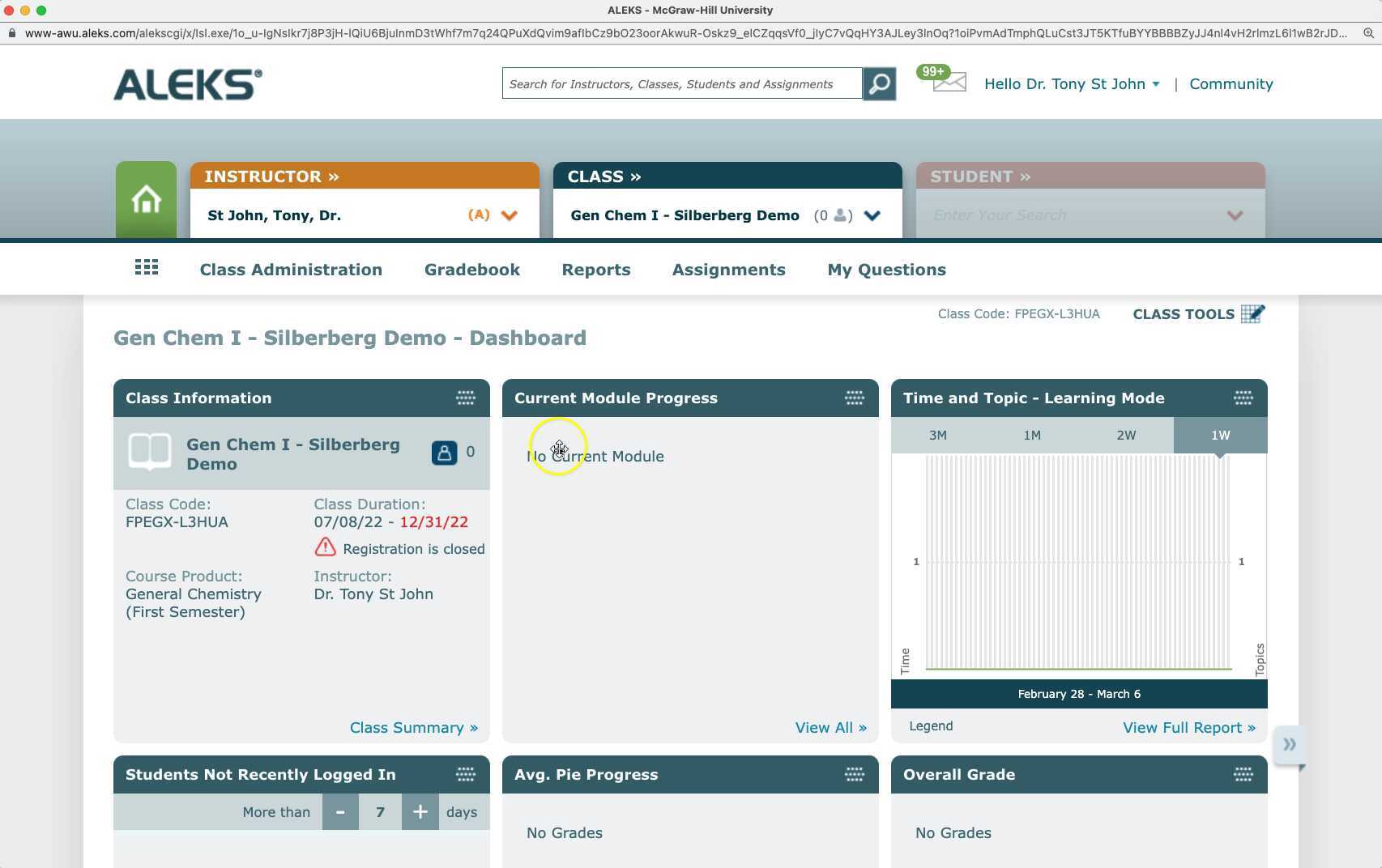Click the search magnifier icon
Viewport: 1382px width, 868px height.
(x=879, y=83)
